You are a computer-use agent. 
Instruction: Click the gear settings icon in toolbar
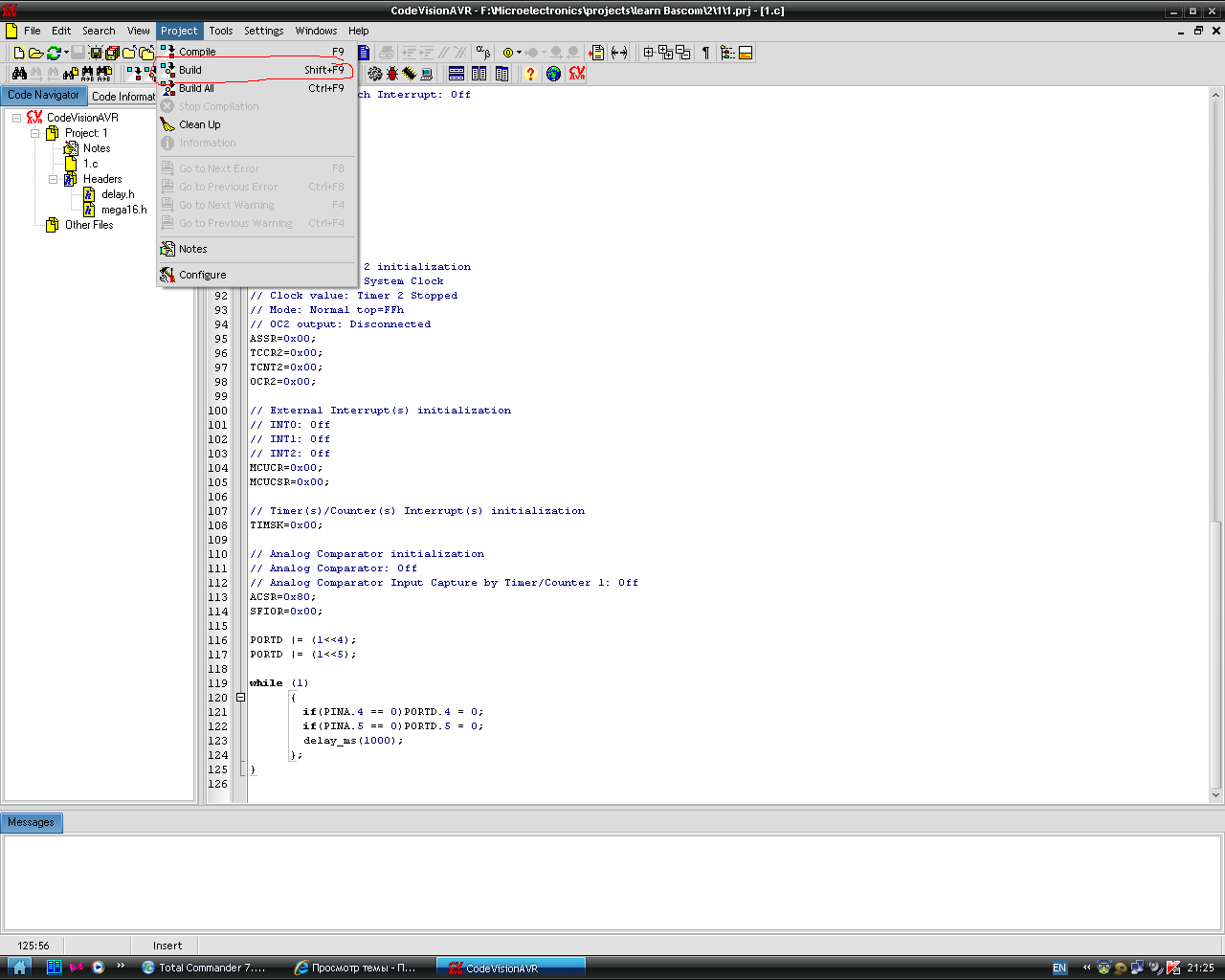(374, 74)
